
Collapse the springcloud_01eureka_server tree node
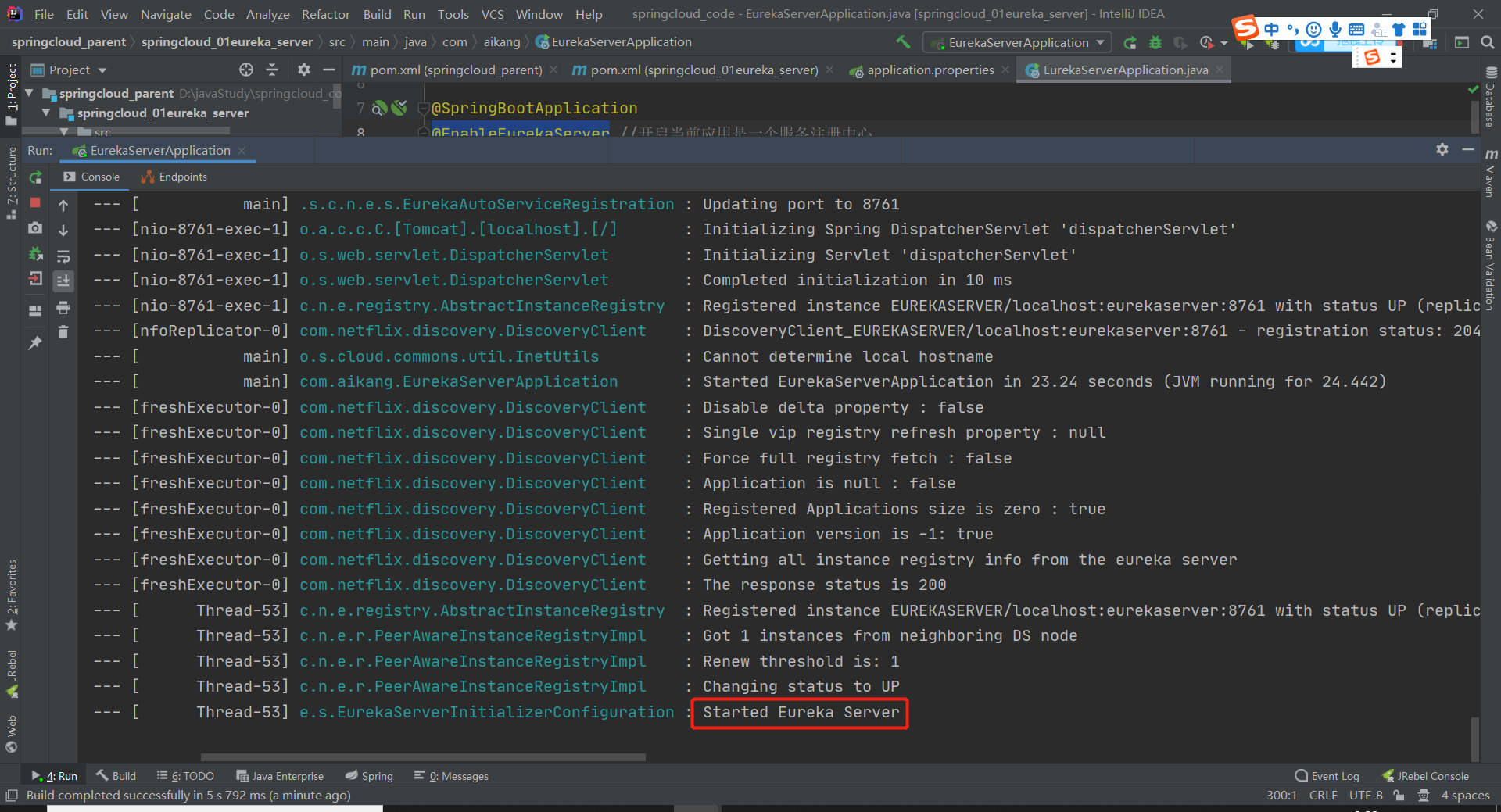[x=46, y=113]
